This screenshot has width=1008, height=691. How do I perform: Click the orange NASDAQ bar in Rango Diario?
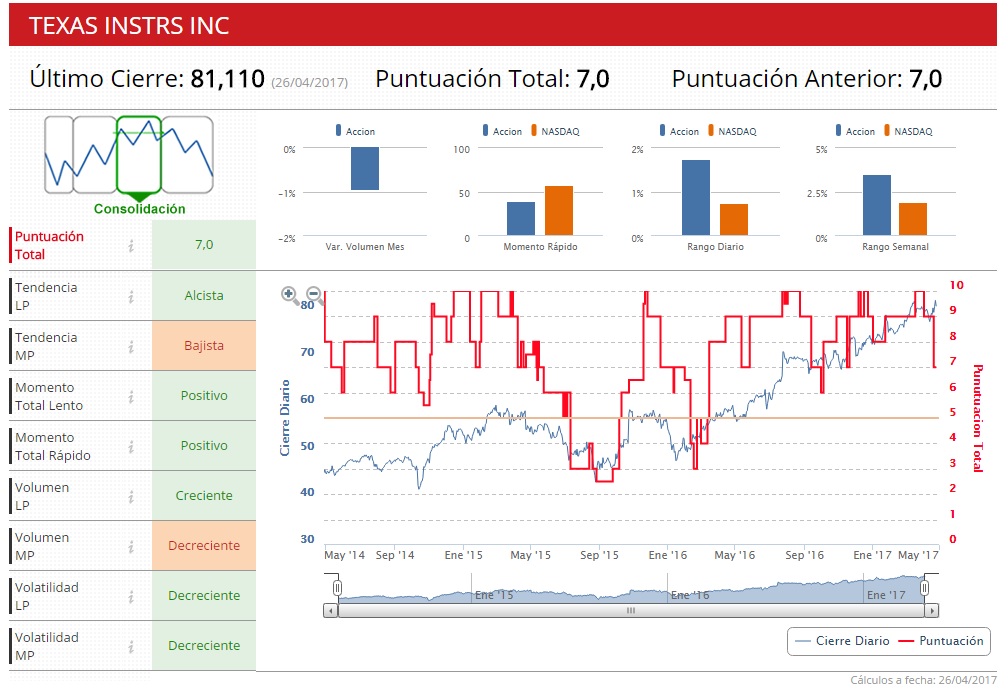click(734, 219)
